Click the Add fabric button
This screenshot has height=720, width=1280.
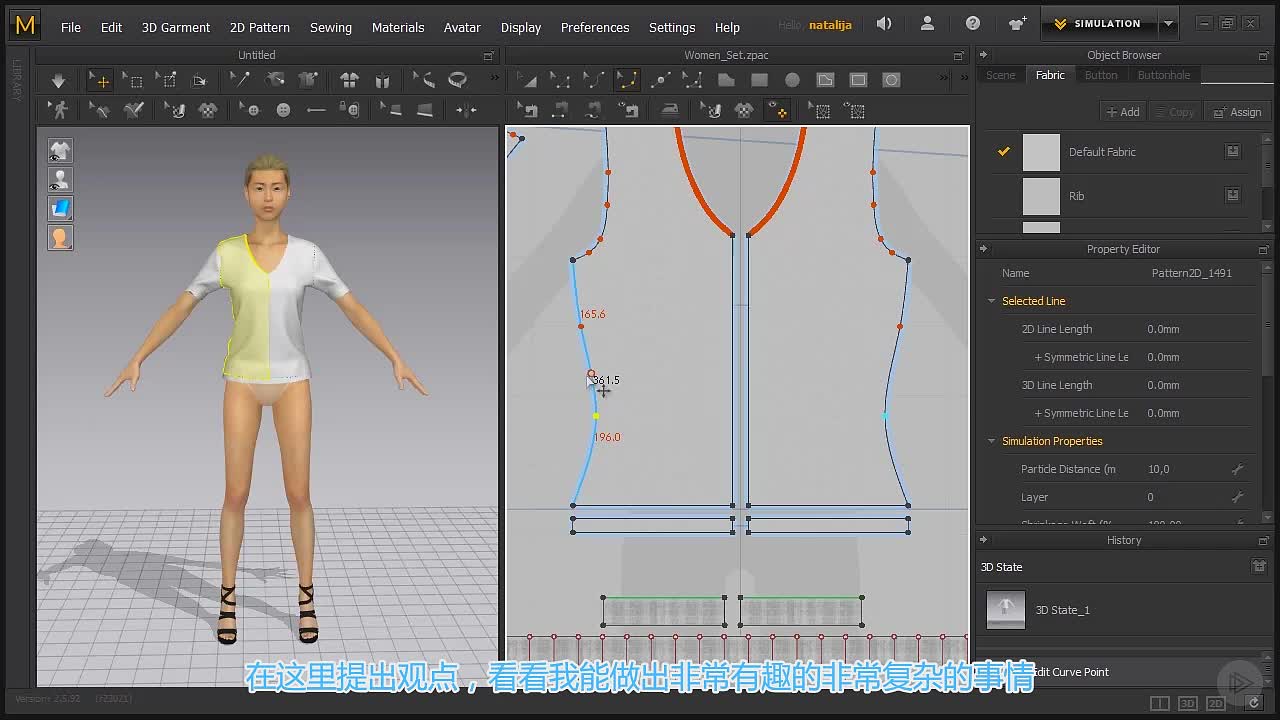1122,112
